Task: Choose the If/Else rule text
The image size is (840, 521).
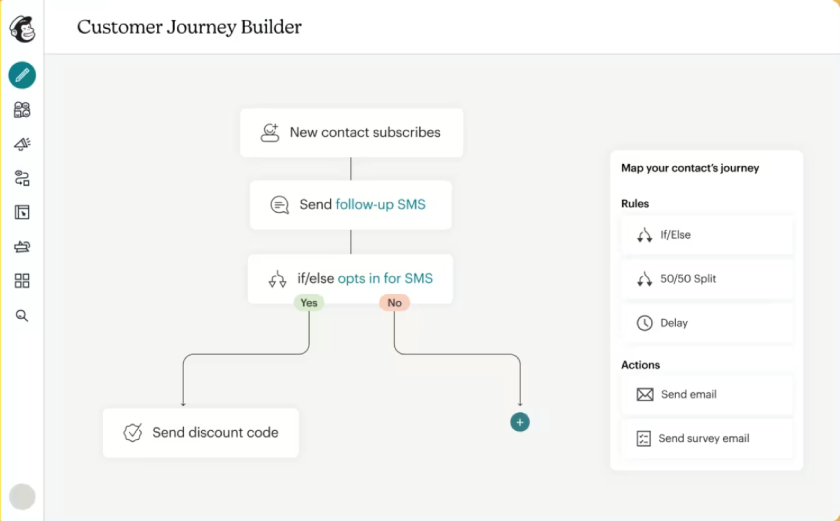Action: tap(675, 235)
